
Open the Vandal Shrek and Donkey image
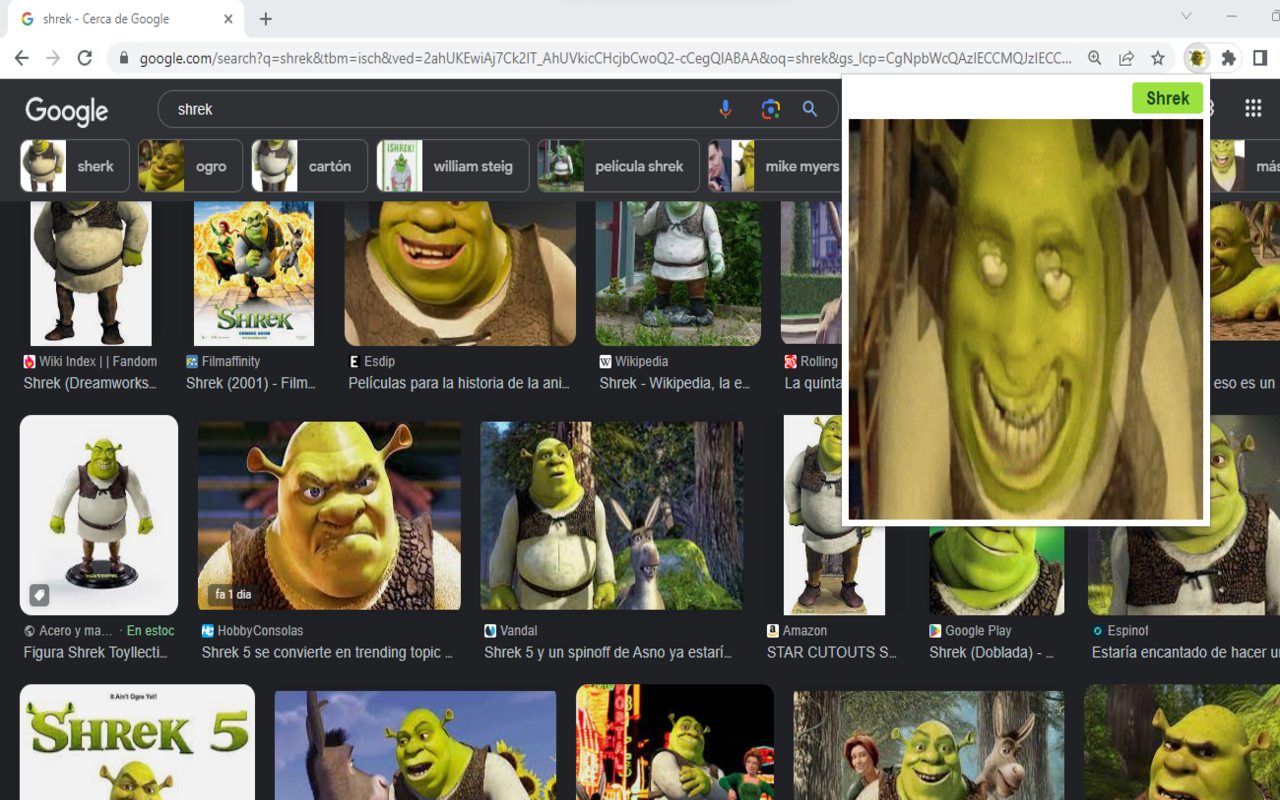coord(612,515)
